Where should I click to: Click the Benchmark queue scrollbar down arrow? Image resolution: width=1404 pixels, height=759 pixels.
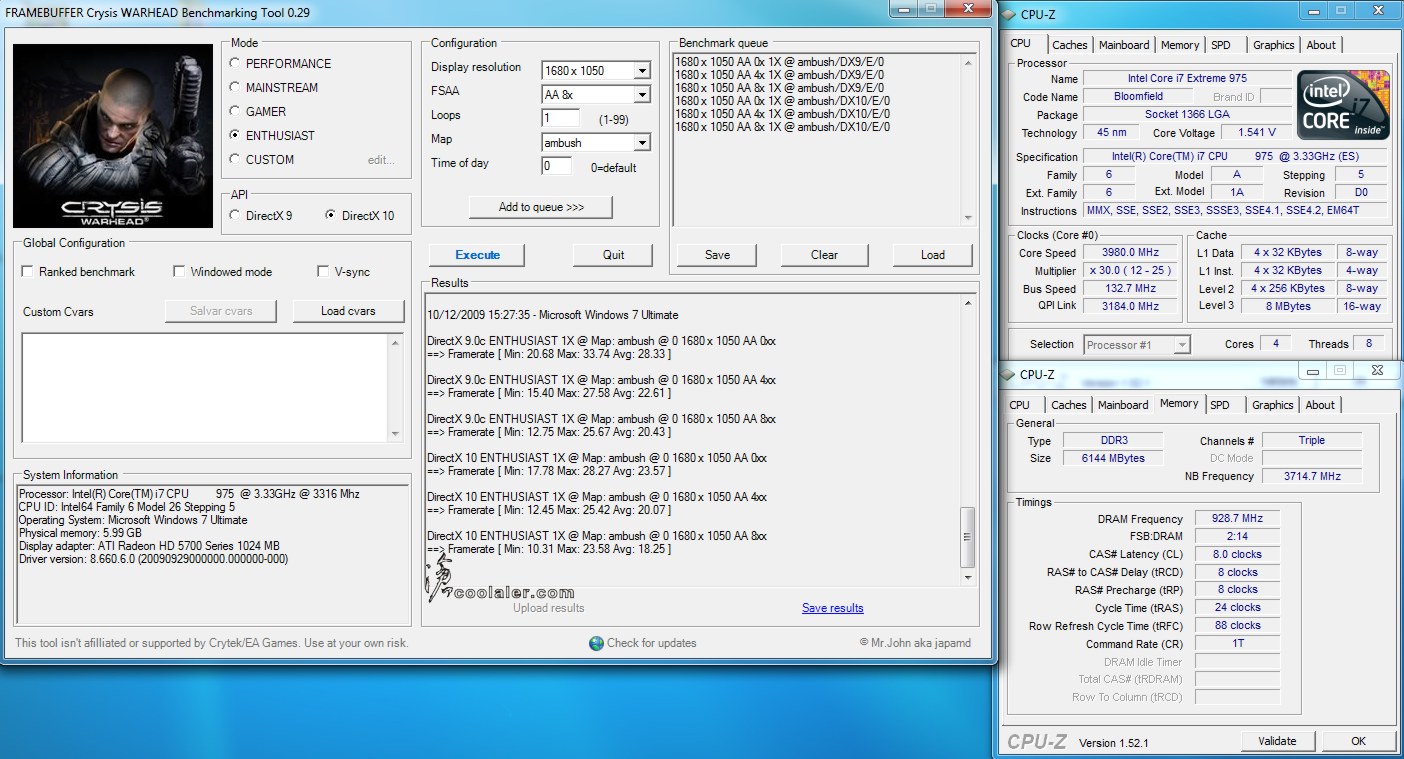pyautogui.click(x=967, y=217)
